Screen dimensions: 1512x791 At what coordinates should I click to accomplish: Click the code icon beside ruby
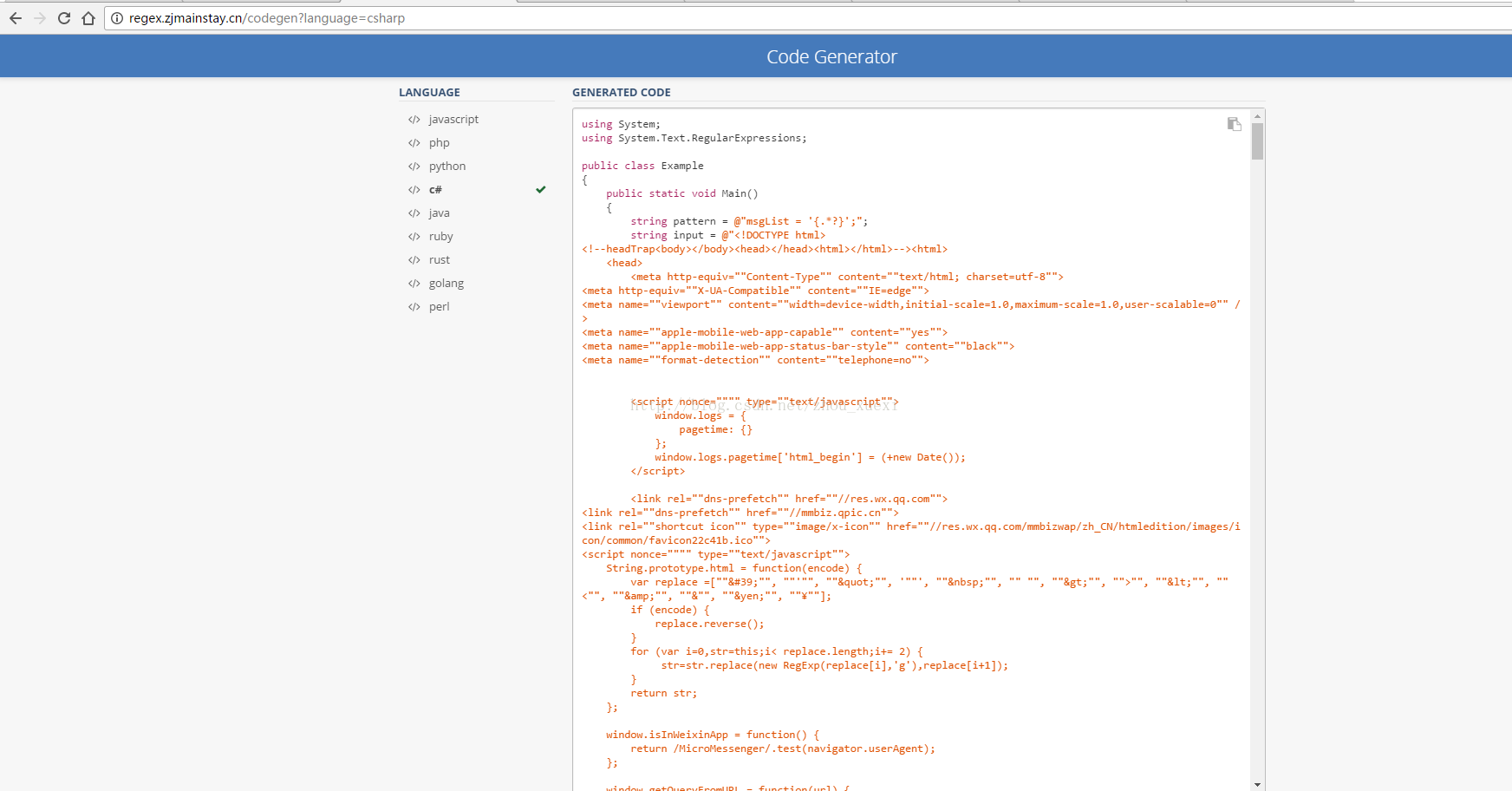pyautogui.click(x=414, y=237)
